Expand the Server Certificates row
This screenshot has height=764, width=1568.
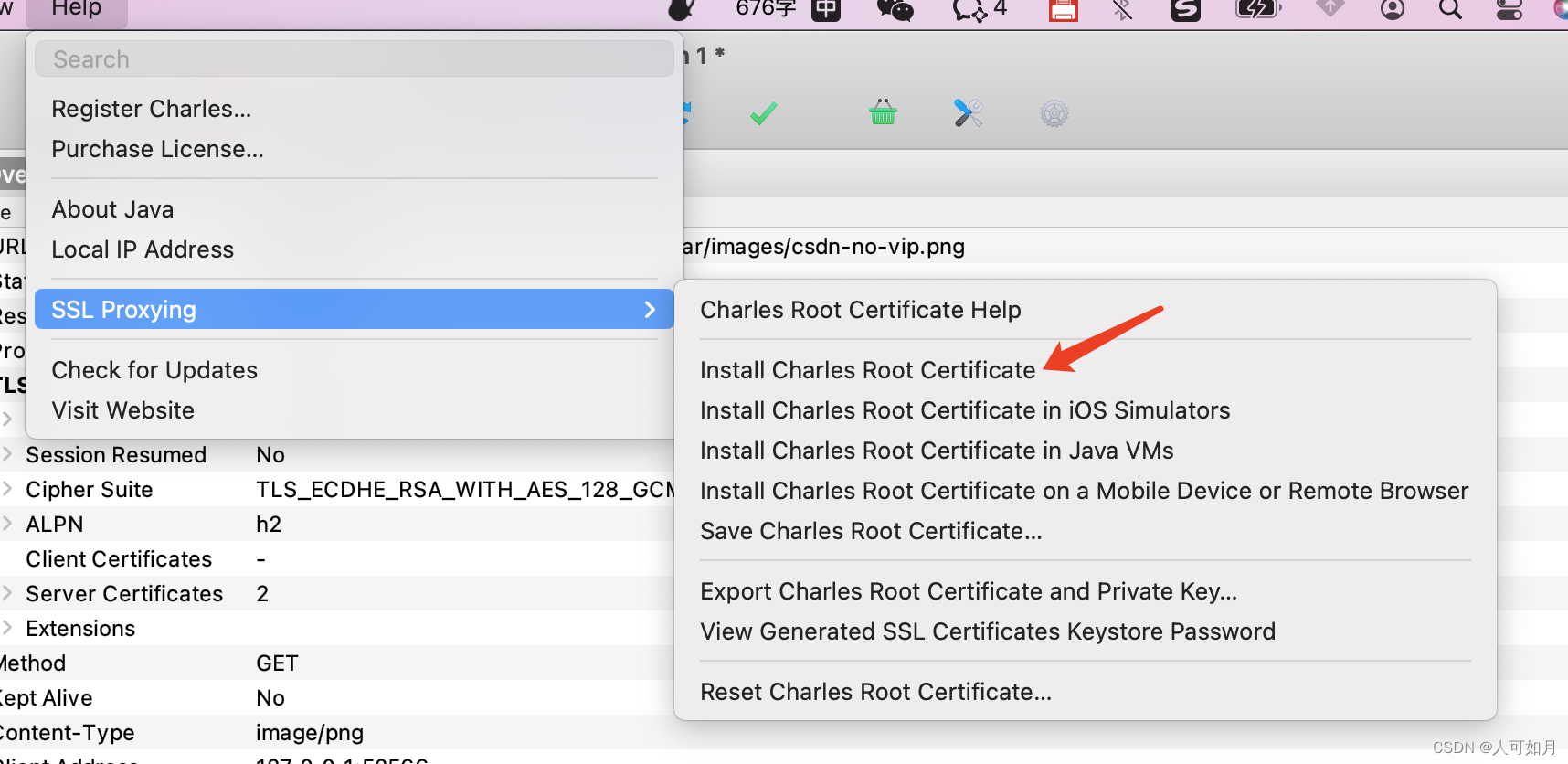pyautogui.click(x=7, y=593)
